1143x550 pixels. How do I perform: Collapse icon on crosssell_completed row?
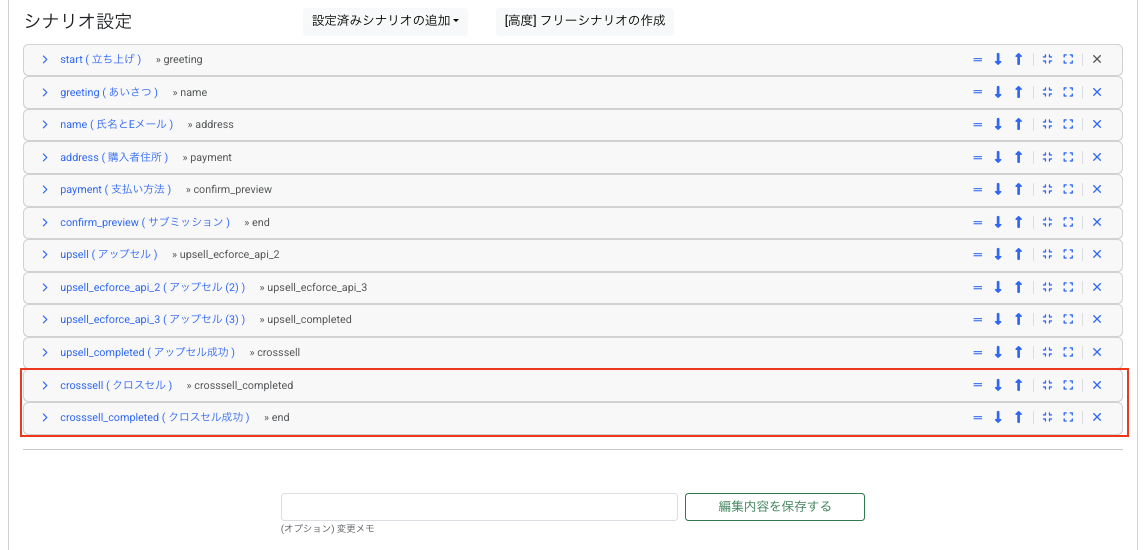point(1048,417)
